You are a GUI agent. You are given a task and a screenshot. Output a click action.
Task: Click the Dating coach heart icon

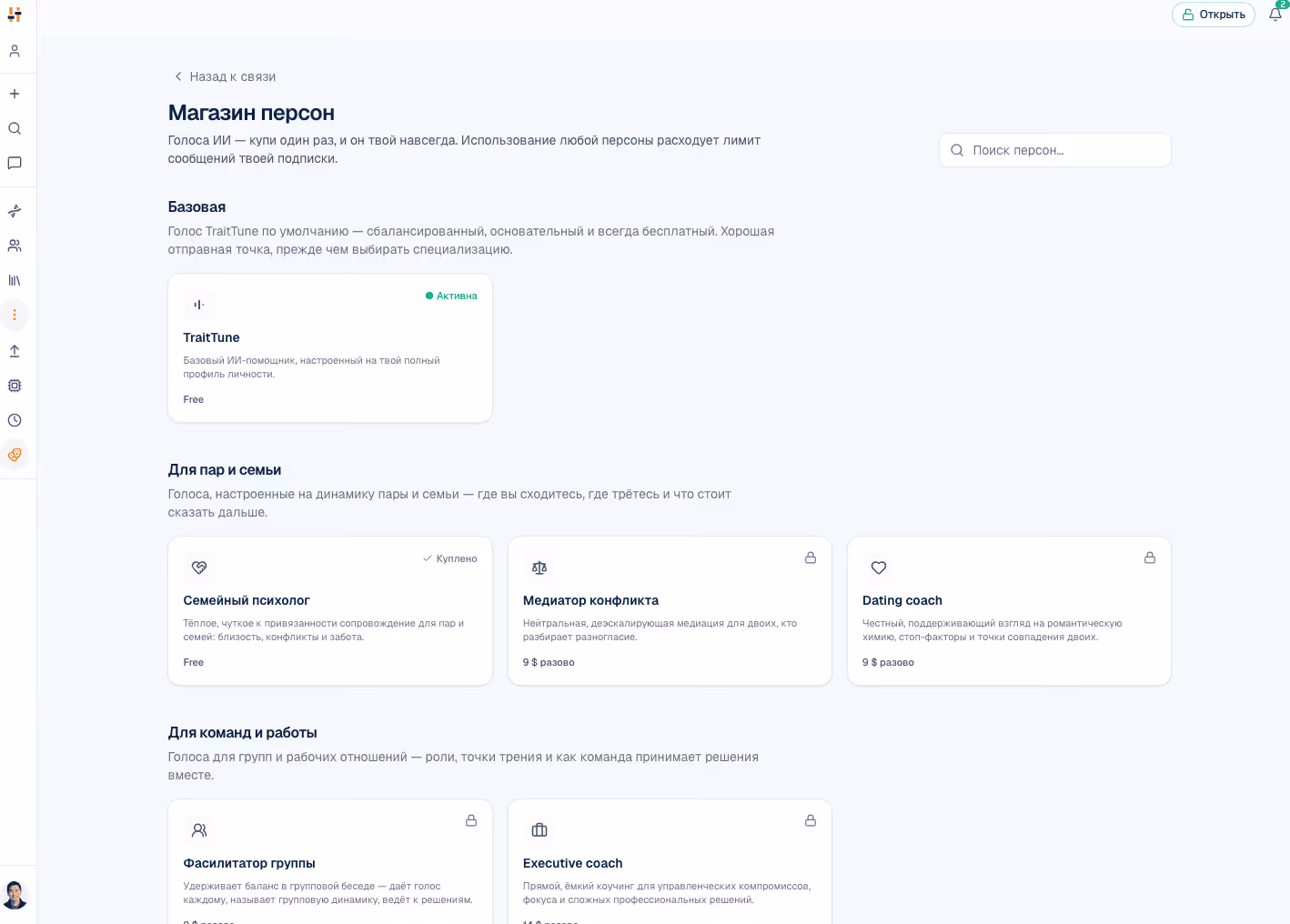[879, 567]
